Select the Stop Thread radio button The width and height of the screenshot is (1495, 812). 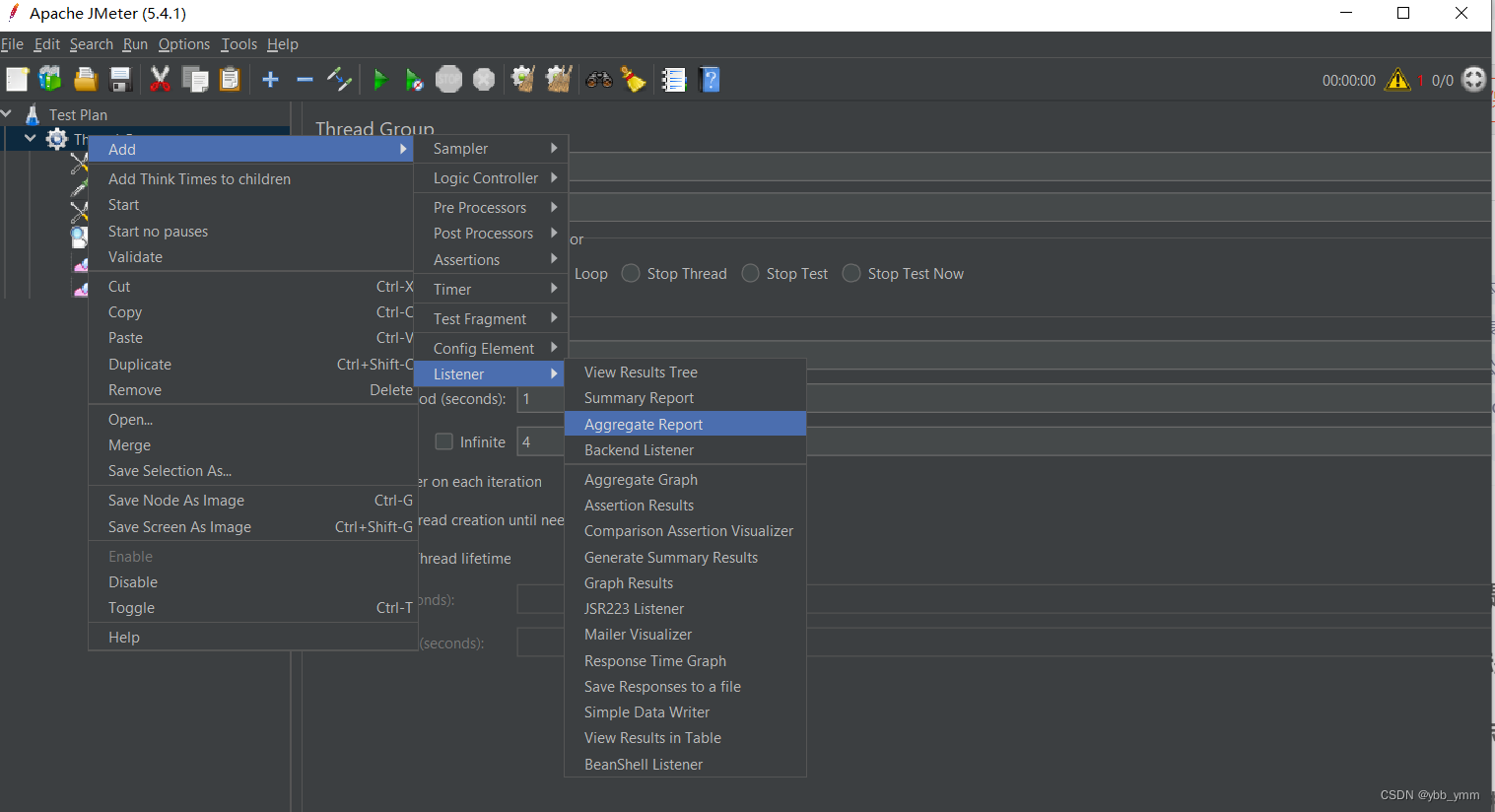pyautogui.click(x=631, y=273)
